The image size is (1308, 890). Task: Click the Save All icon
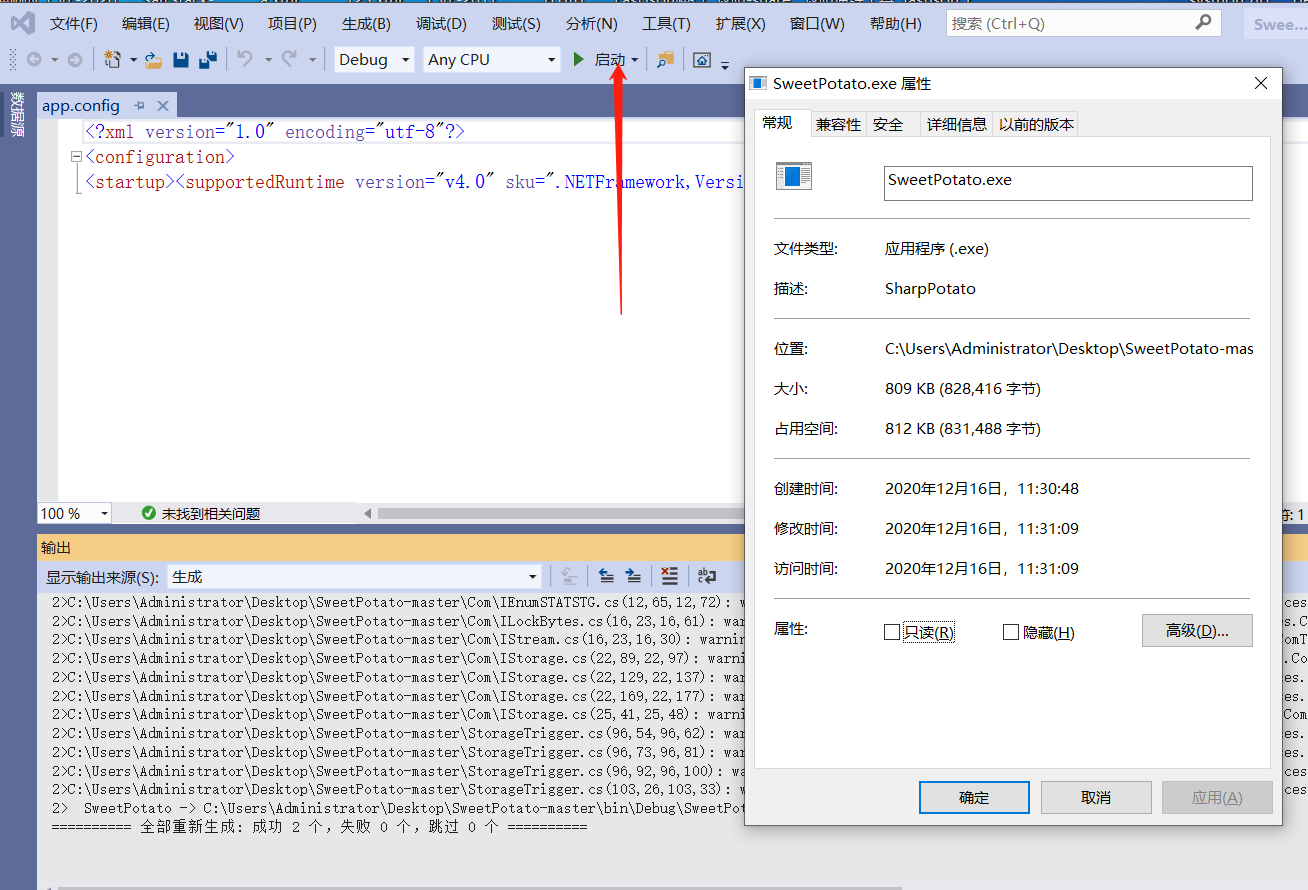[x=208, y=60]
